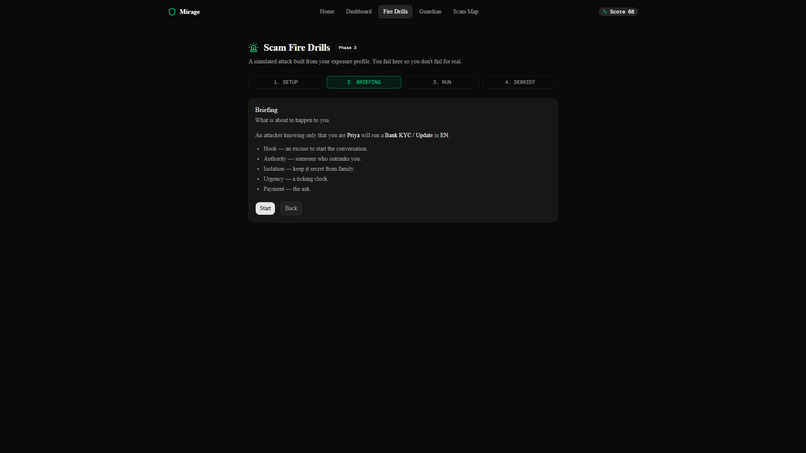The height and width of the screenshot is (453, 806).
Task: Click the Briefing card title
Action: (x=266, y=110)
